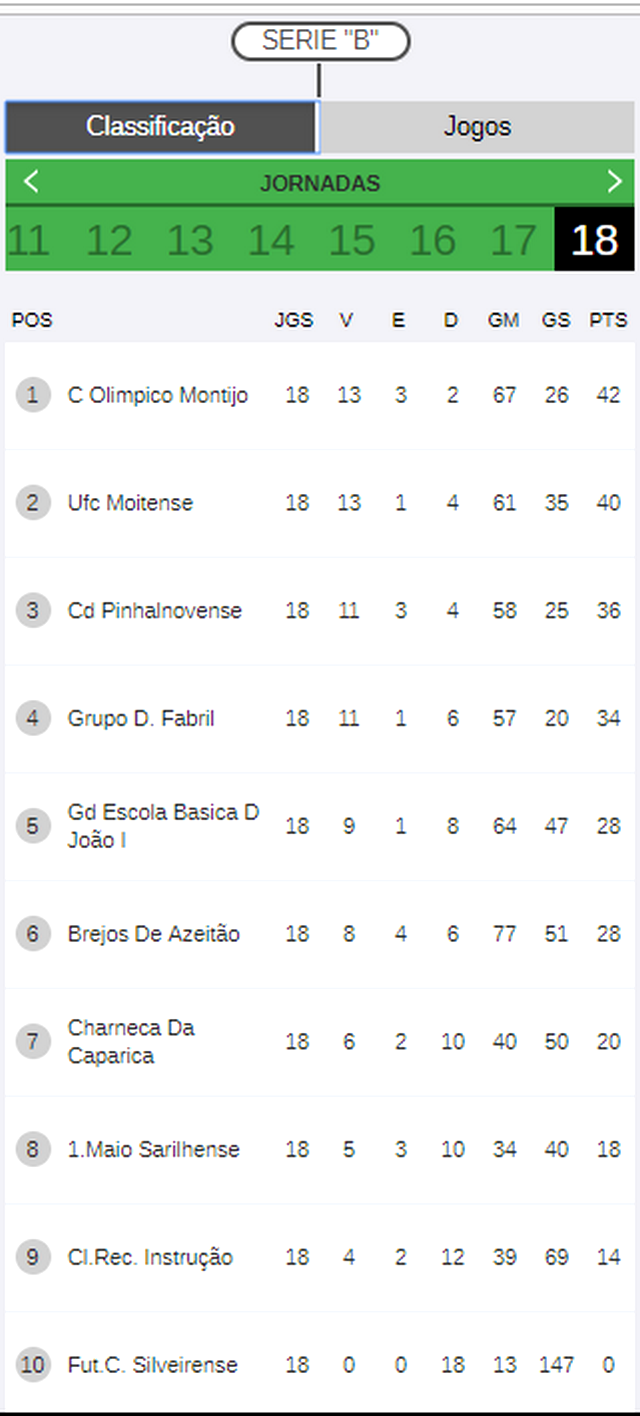Screen dimensions: 640x1416
Task: Select jornada 11
Action: coord(28,240)
